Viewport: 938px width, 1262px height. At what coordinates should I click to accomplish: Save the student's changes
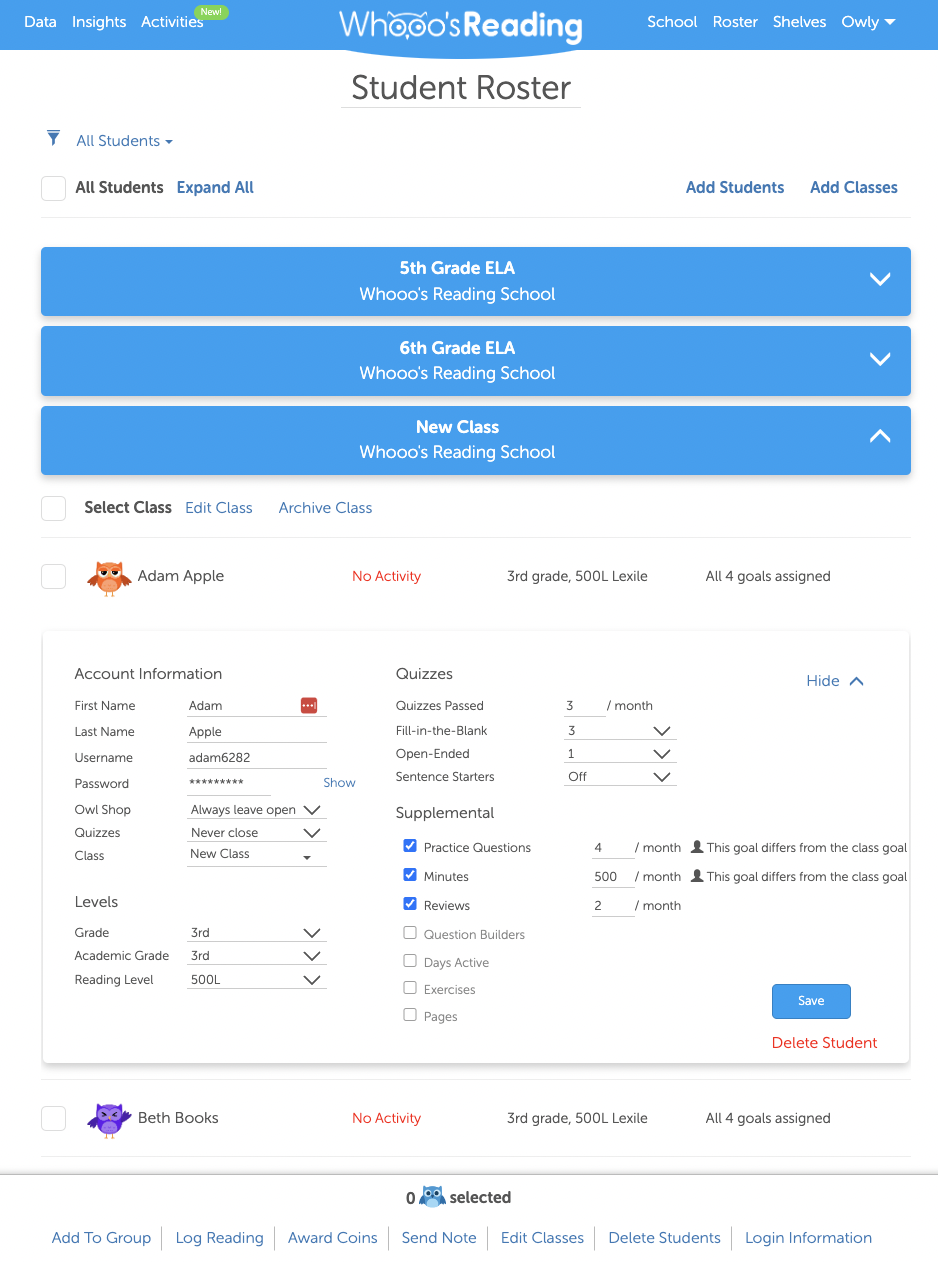click(811, 1001)
